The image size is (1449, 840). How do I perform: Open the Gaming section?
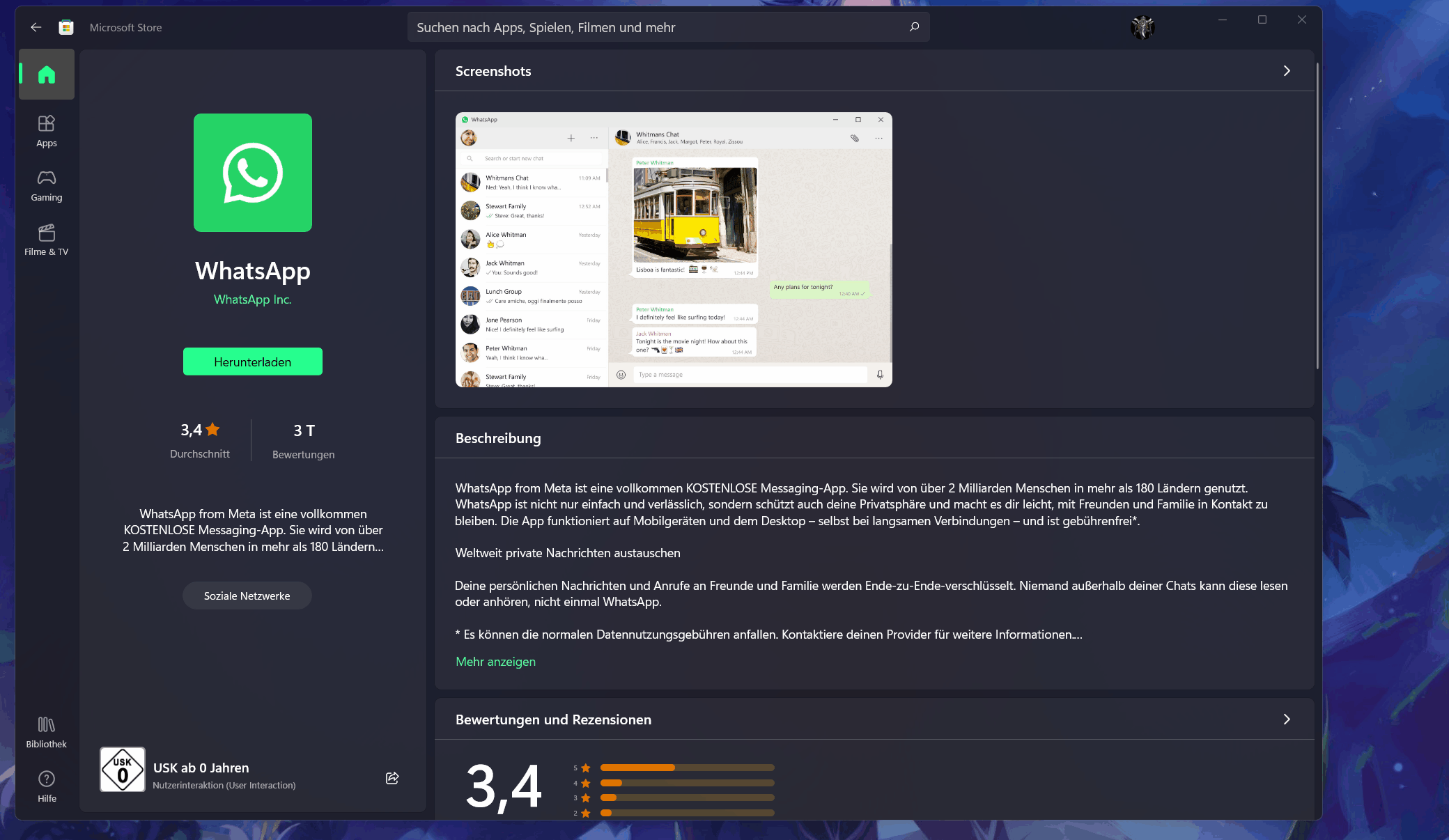[x=47, y=185]
